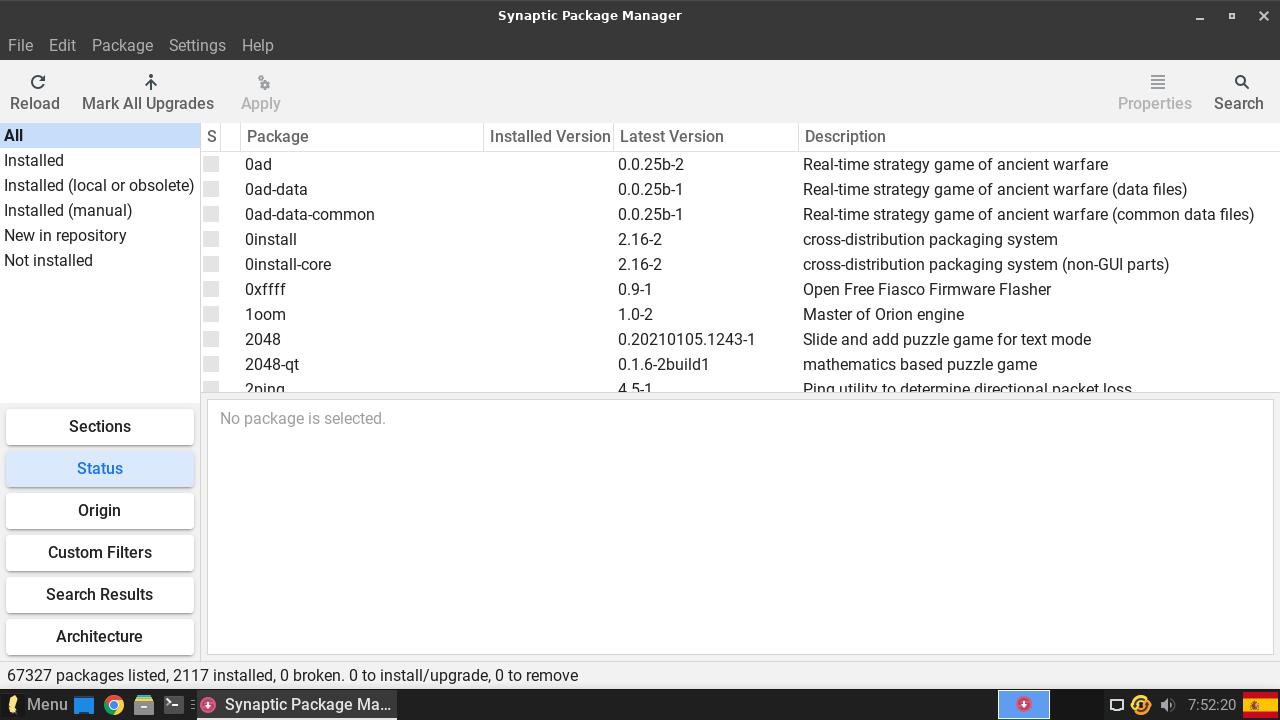Sort by the Package column header
This screenshot has height=720, width=1280.
pyautogui.click(x=362, y=136)
